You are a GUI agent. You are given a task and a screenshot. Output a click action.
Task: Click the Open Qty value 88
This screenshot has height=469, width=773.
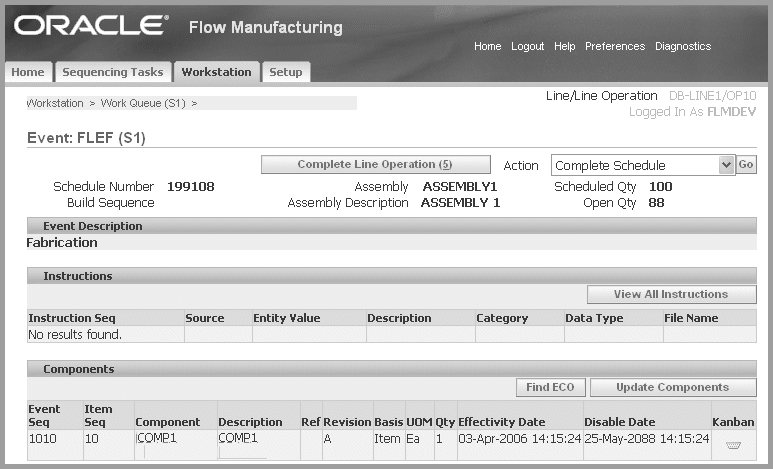coord(656,203)
